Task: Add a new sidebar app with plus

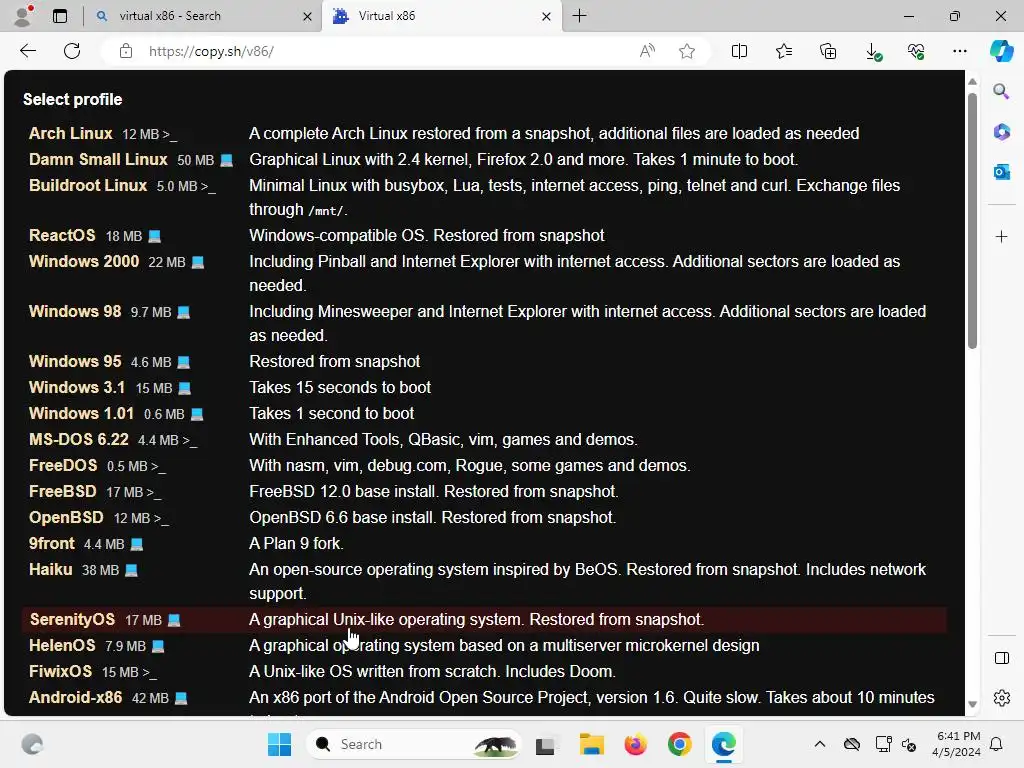Action: tap(1001, 236)
